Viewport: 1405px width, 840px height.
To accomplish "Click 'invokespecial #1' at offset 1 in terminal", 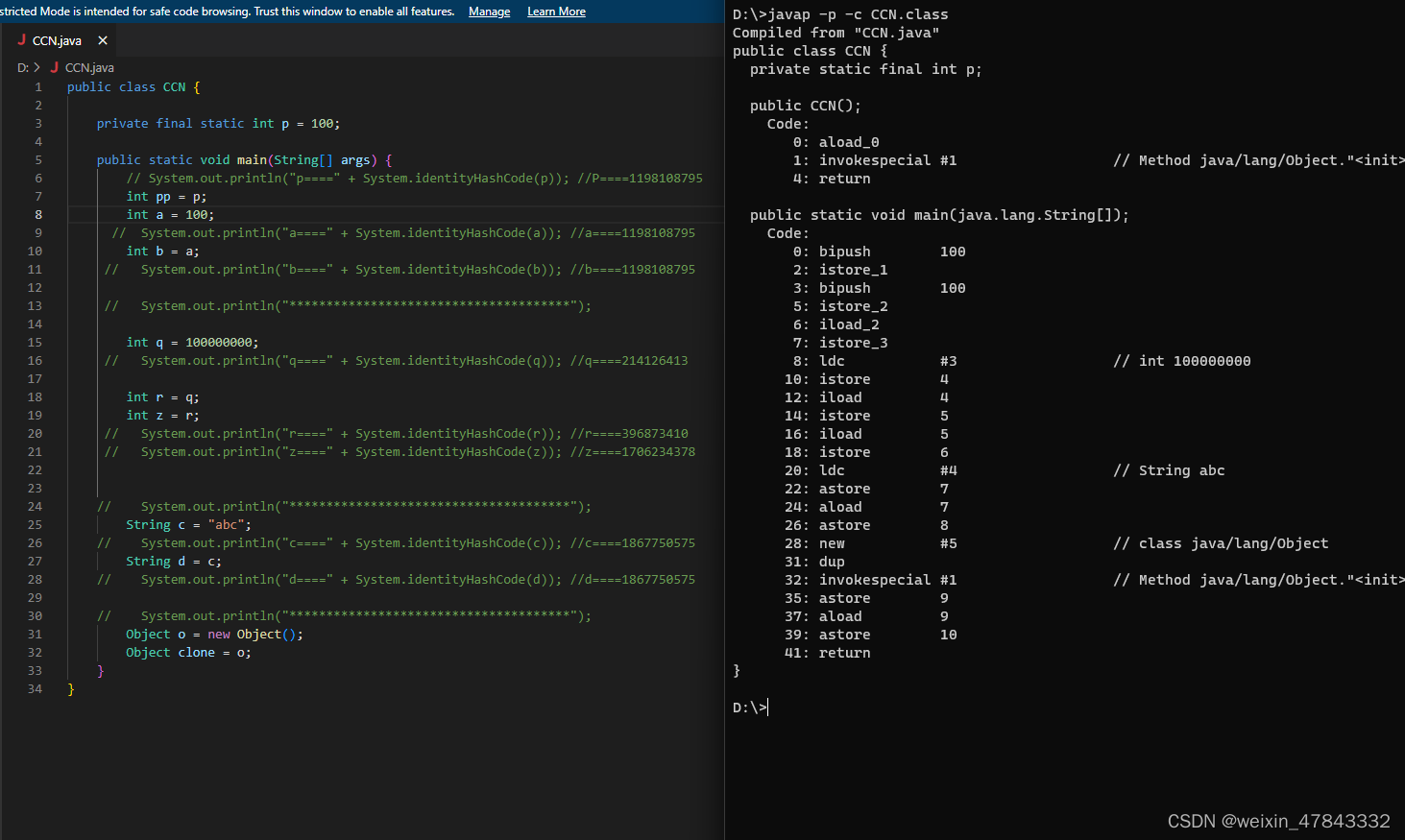I will point(887,160).
